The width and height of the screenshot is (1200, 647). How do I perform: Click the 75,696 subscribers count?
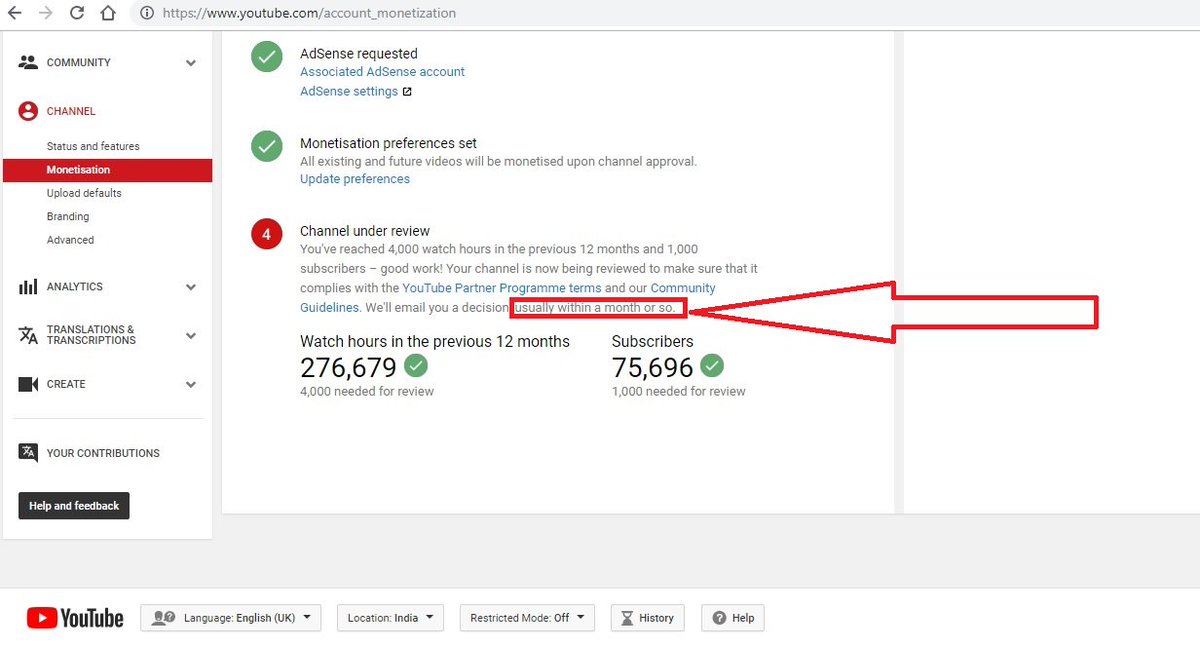click(x=653, y=367)
